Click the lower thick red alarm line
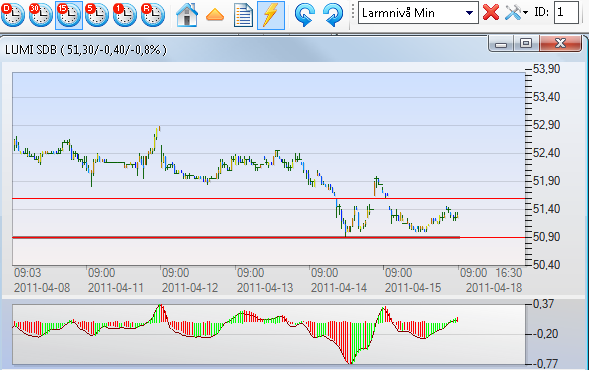The height and width of the screenshot is (370, 589). (236, 237)
